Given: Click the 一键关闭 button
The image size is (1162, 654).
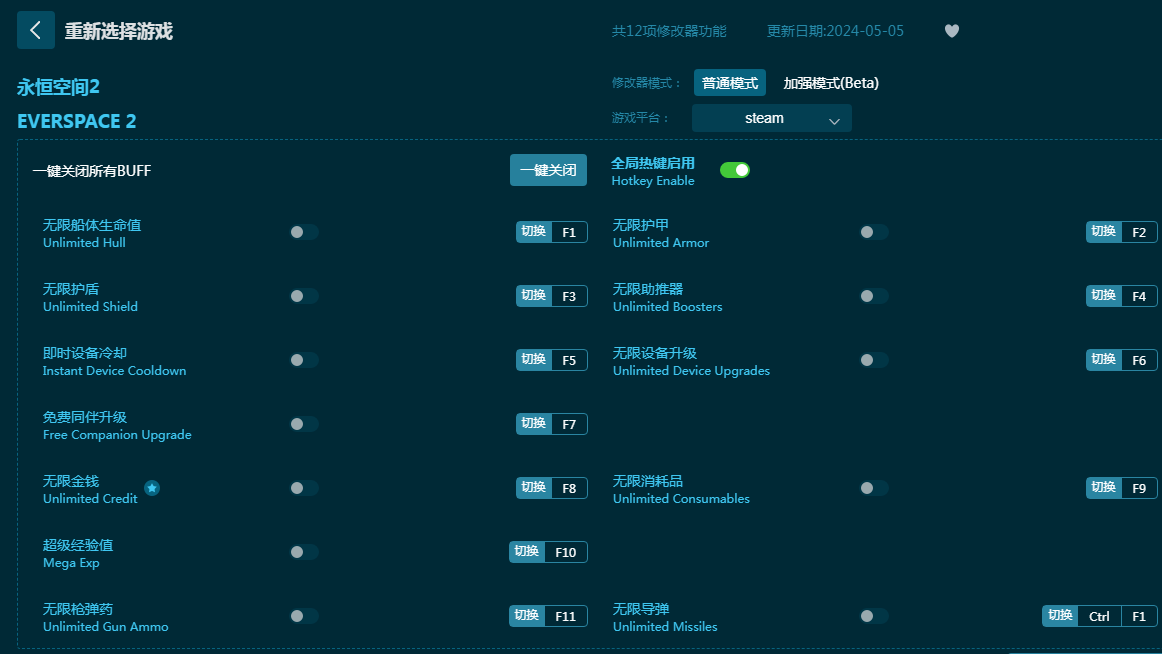Looking at the screenshot, I should pyautogui.click(x=548, y=170).
